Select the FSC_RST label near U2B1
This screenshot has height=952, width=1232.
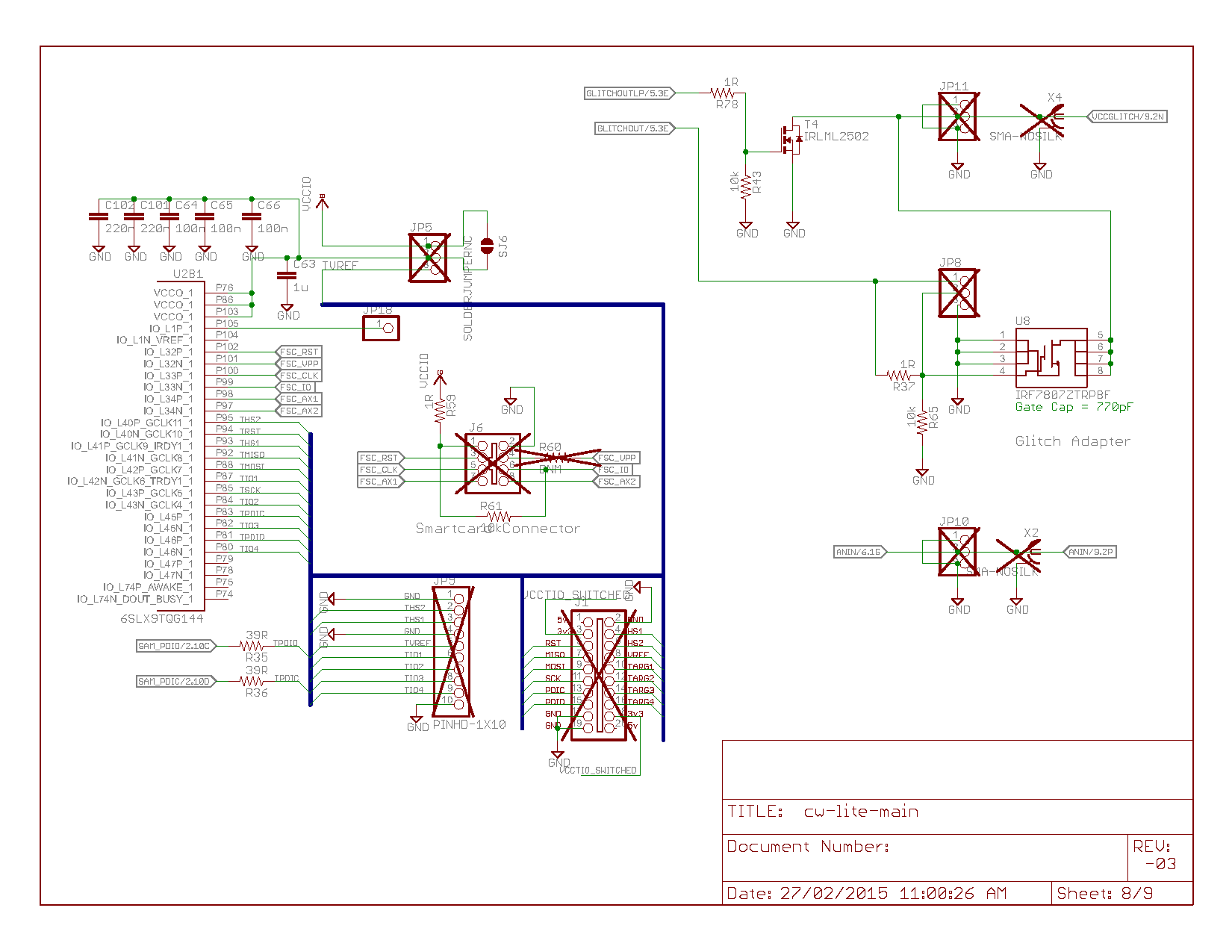[x=299, y=352]
